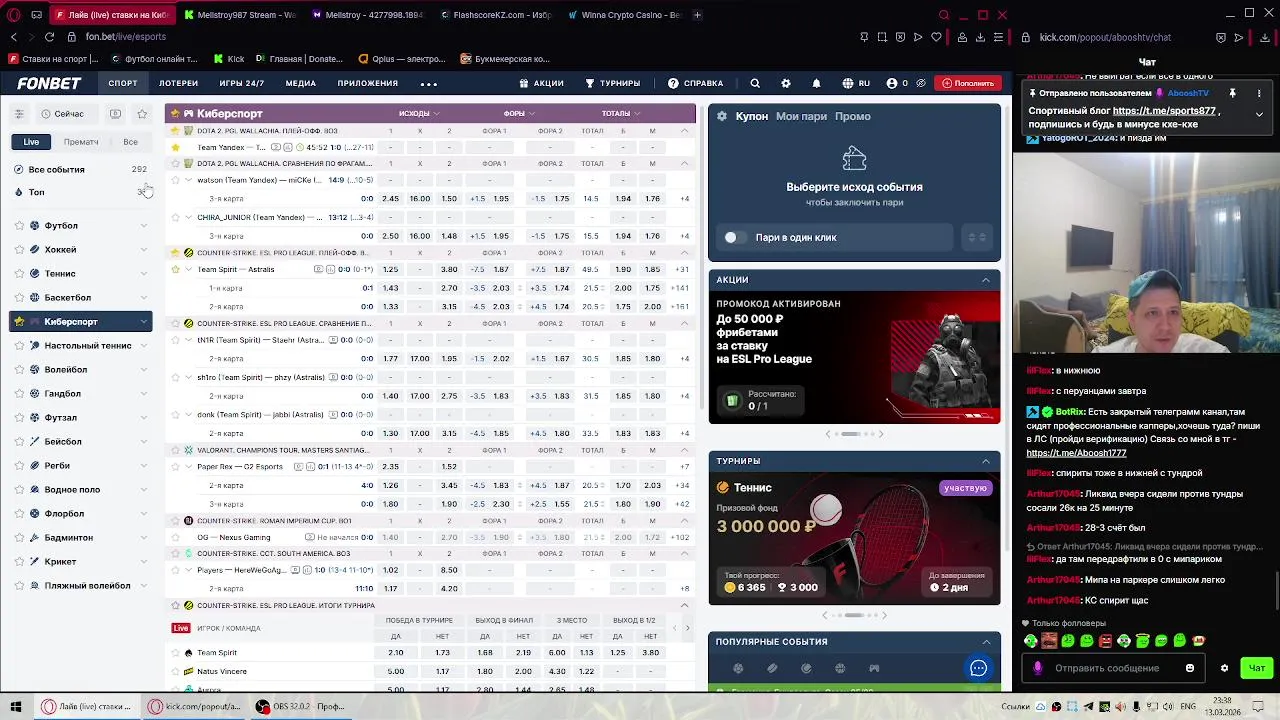
Task: Unfavorite the Team Spirit — Astralis match star
Action: [175, 269]
